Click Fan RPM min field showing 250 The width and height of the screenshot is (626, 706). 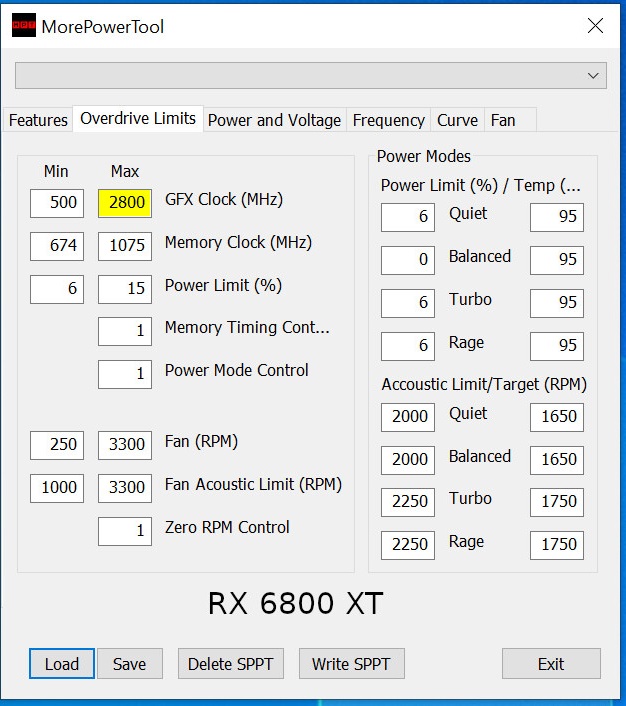57,445
